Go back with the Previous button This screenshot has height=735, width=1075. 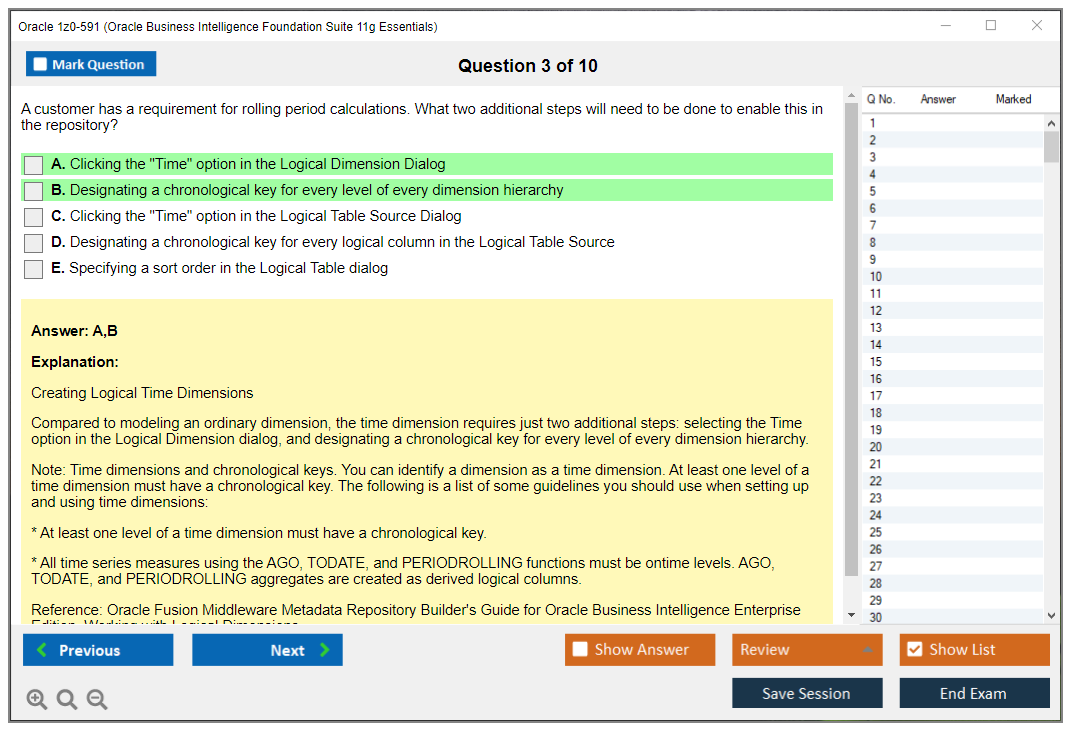tap(98, 650)
